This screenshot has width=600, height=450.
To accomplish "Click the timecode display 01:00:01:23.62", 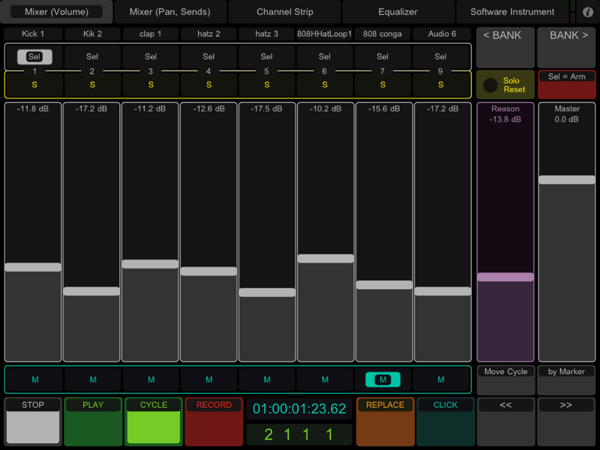I will [x=299, y=408].
